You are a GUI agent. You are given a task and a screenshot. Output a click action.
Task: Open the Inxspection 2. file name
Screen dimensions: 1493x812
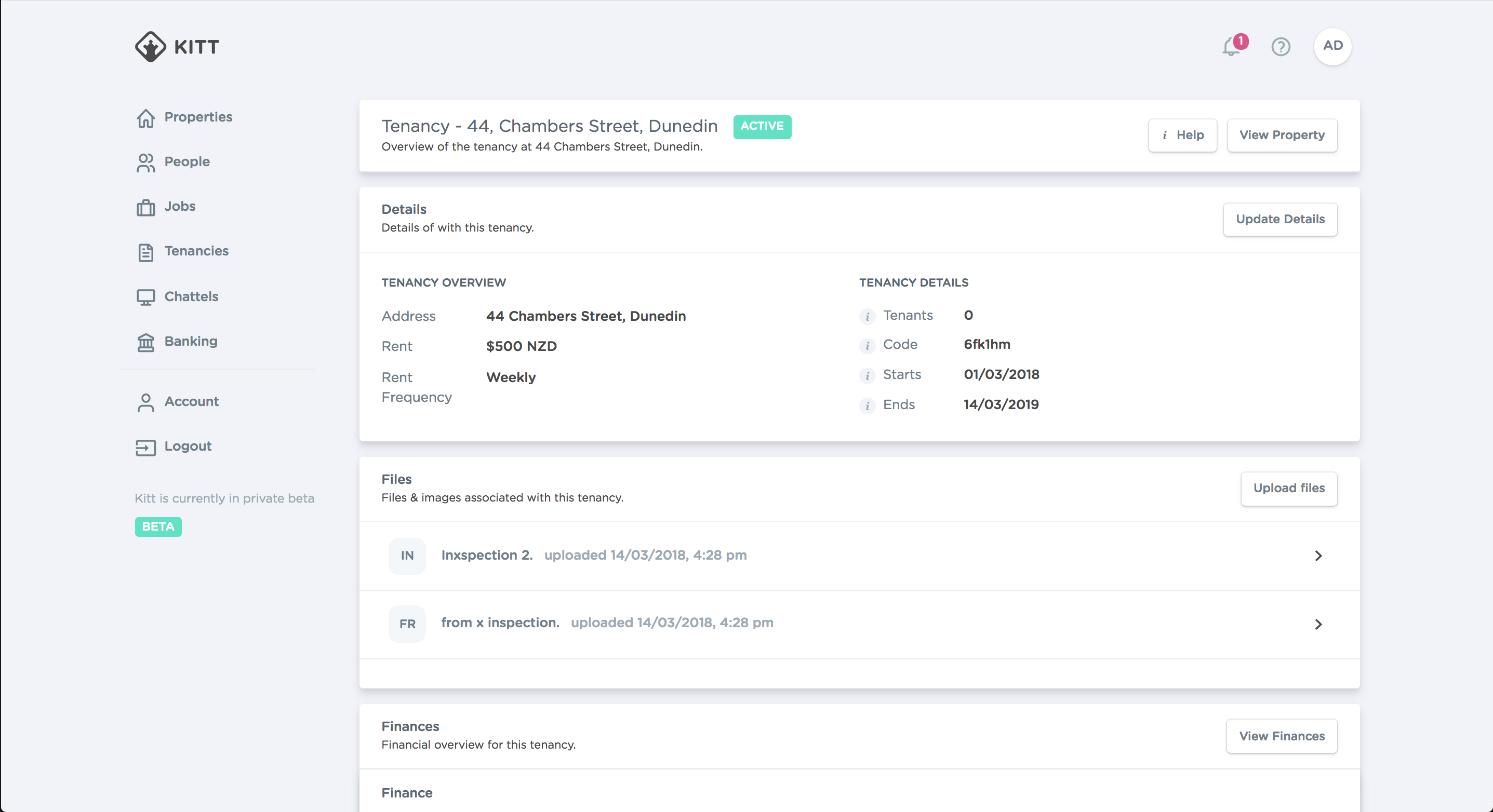(487, 555)
